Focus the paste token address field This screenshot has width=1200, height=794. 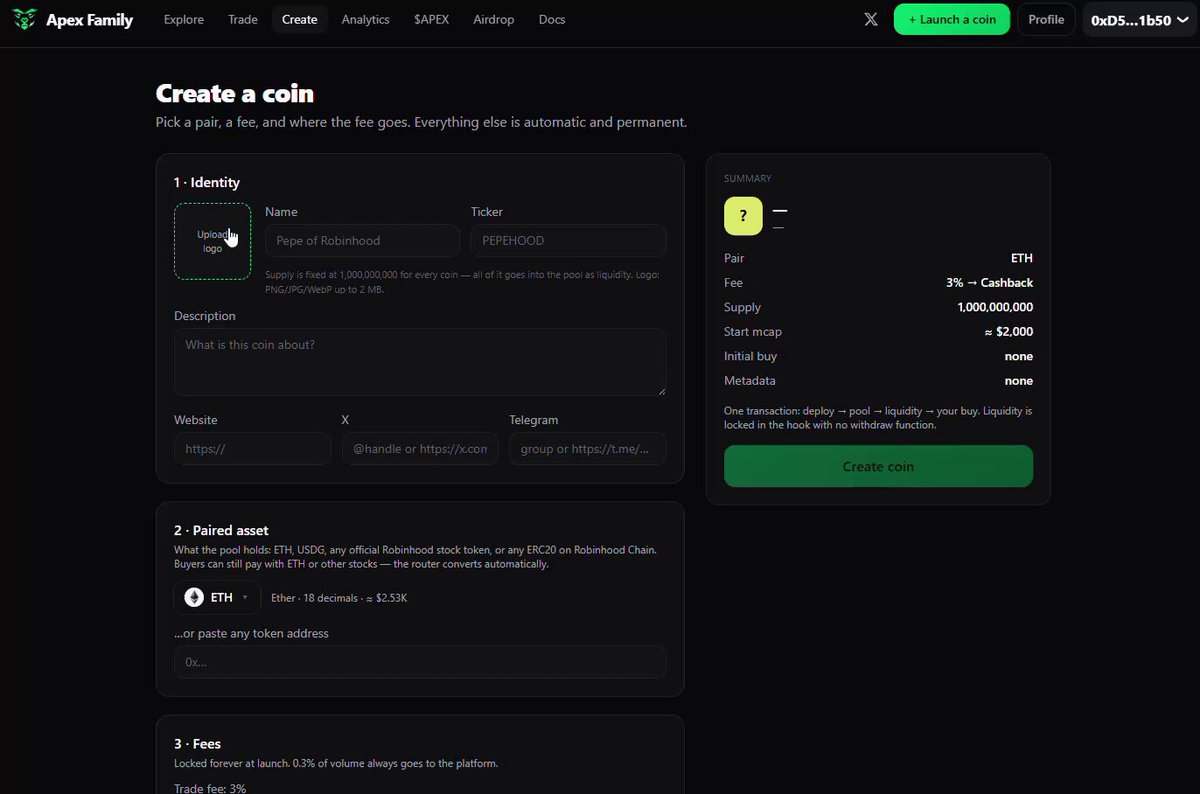coord(420,662)
